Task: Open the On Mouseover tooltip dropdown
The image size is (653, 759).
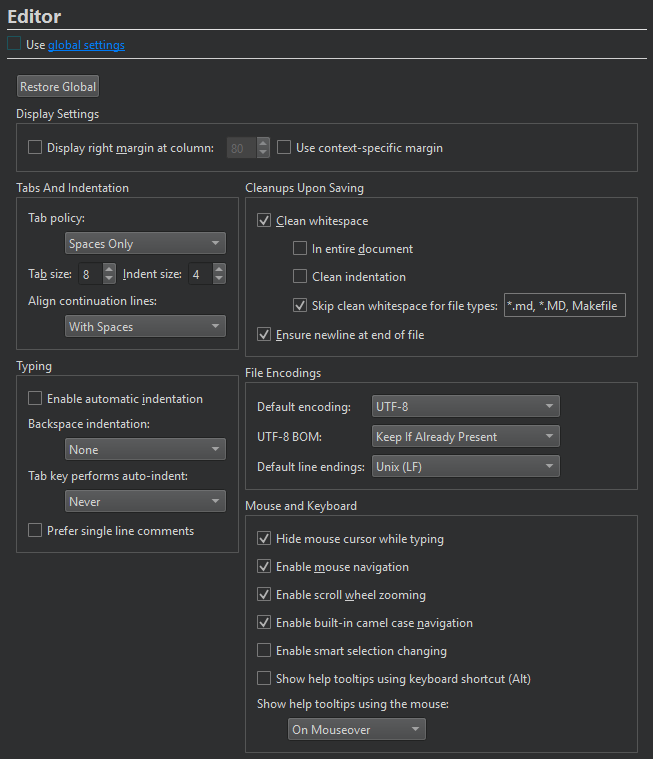Action: point(356,730)
